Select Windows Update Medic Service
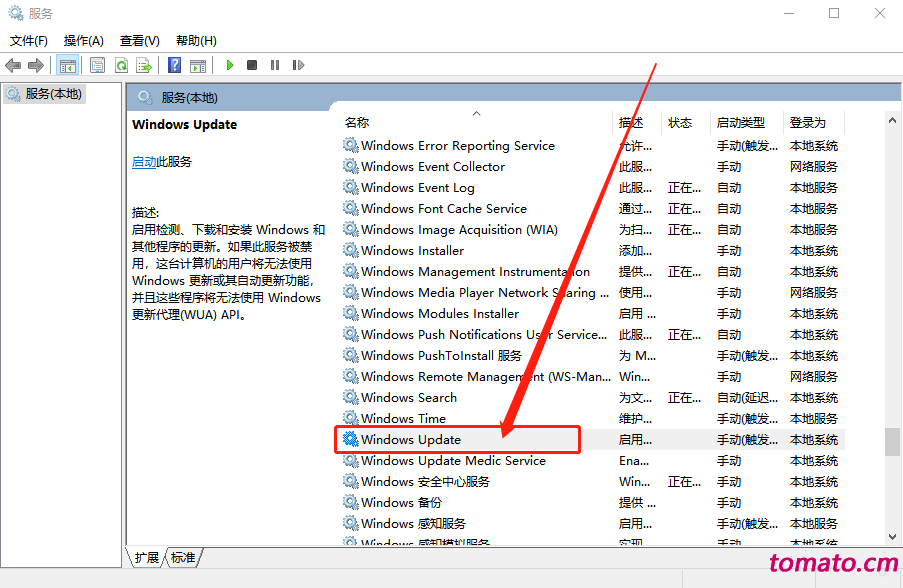The height and width of the screenshot is (588, 903). tap(591, 461)
